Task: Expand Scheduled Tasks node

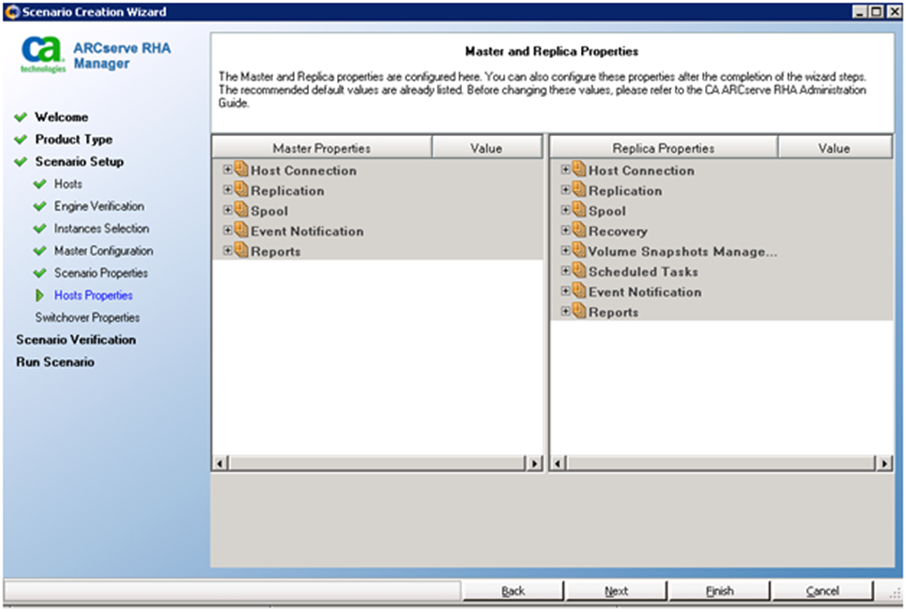Action: 566,270
